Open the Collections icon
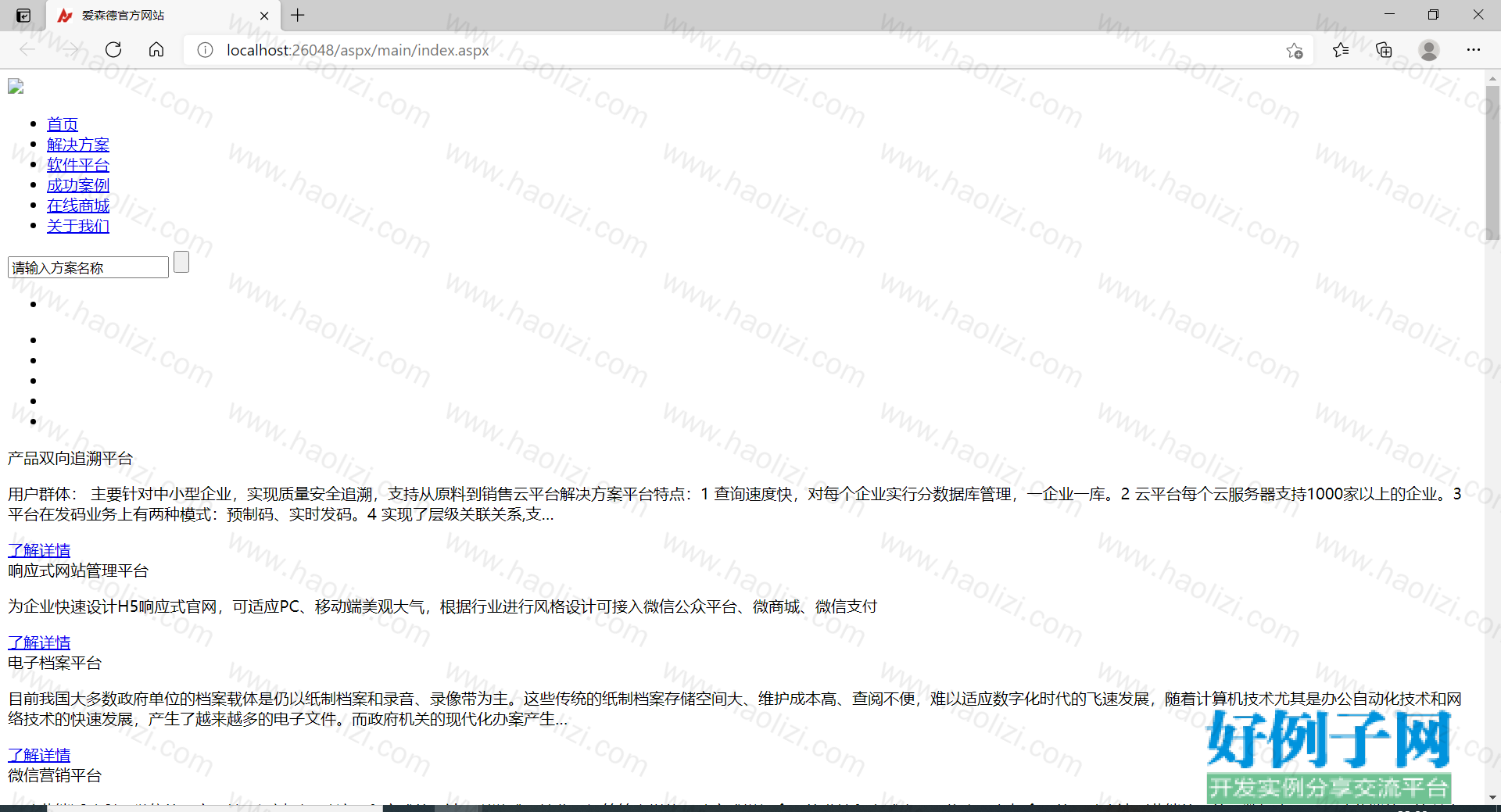This screenshot has height=812, width=1501. point(1384,50)
